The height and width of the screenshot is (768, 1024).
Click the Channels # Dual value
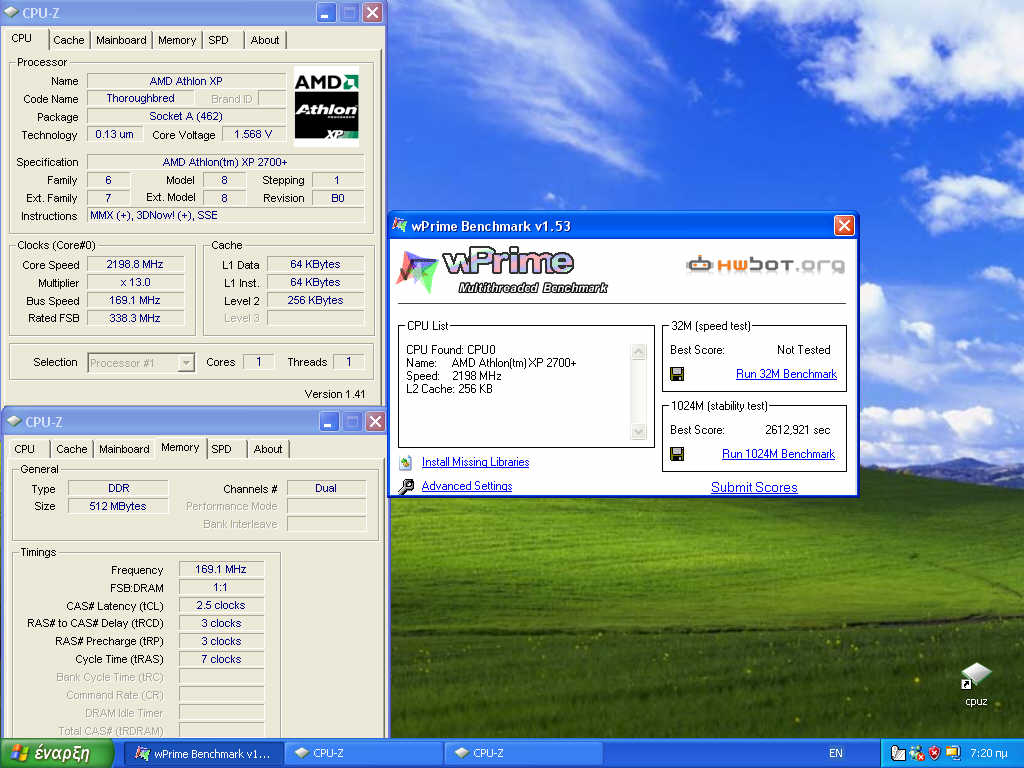coord(326,488)
